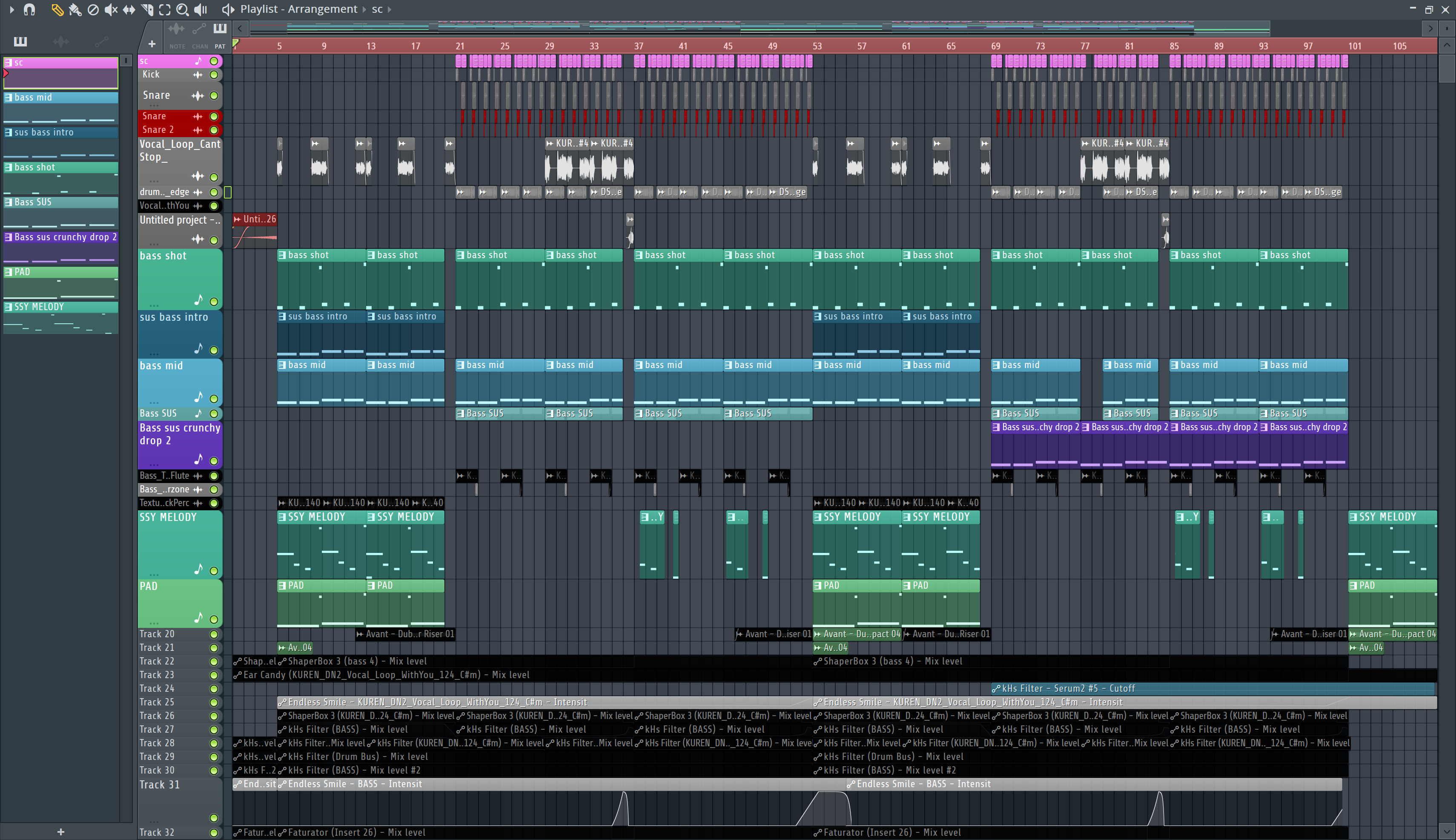Show automation clips via picker node icon

101,42
